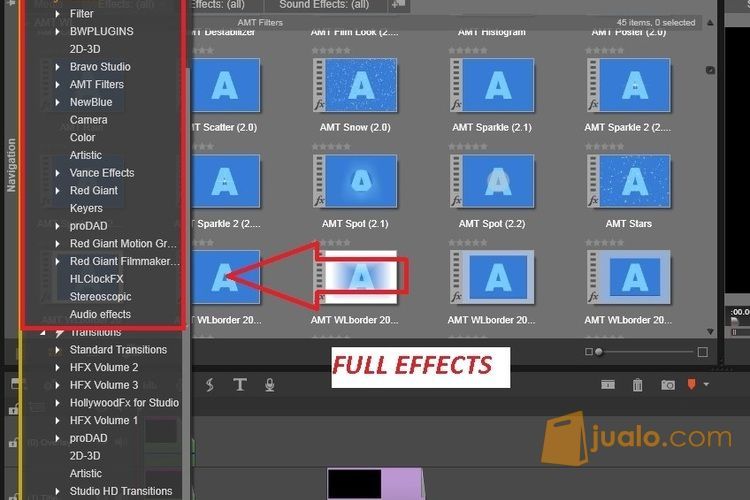Start voice-over with microphone icon
This screenshot has height=500, width=750.
(x=270, y=385)
